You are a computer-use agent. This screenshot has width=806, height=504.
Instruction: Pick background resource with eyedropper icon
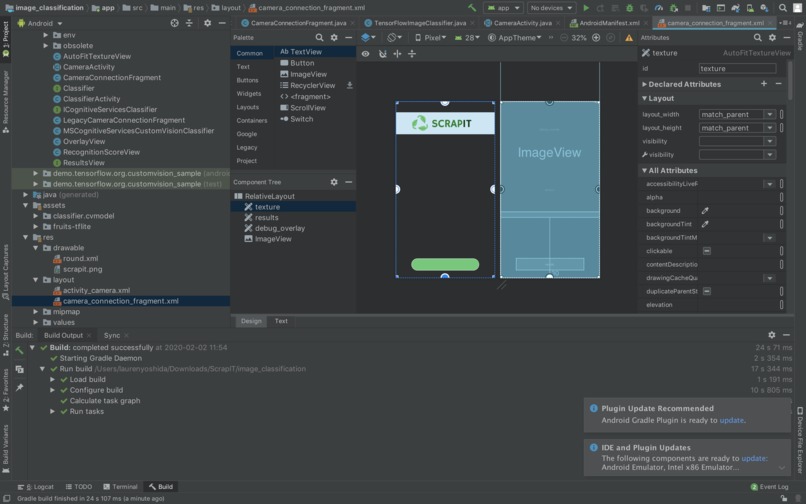[x=705, y=210]
